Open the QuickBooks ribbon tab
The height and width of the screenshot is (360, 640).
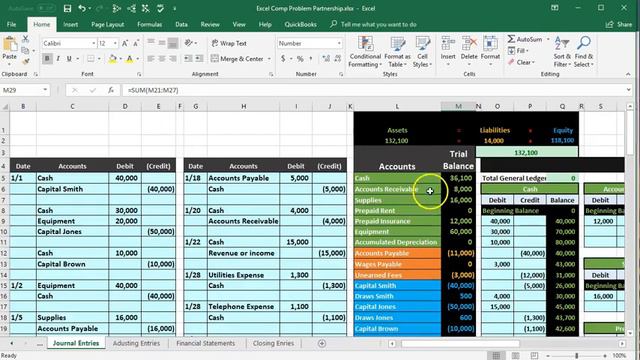point(300,24)
